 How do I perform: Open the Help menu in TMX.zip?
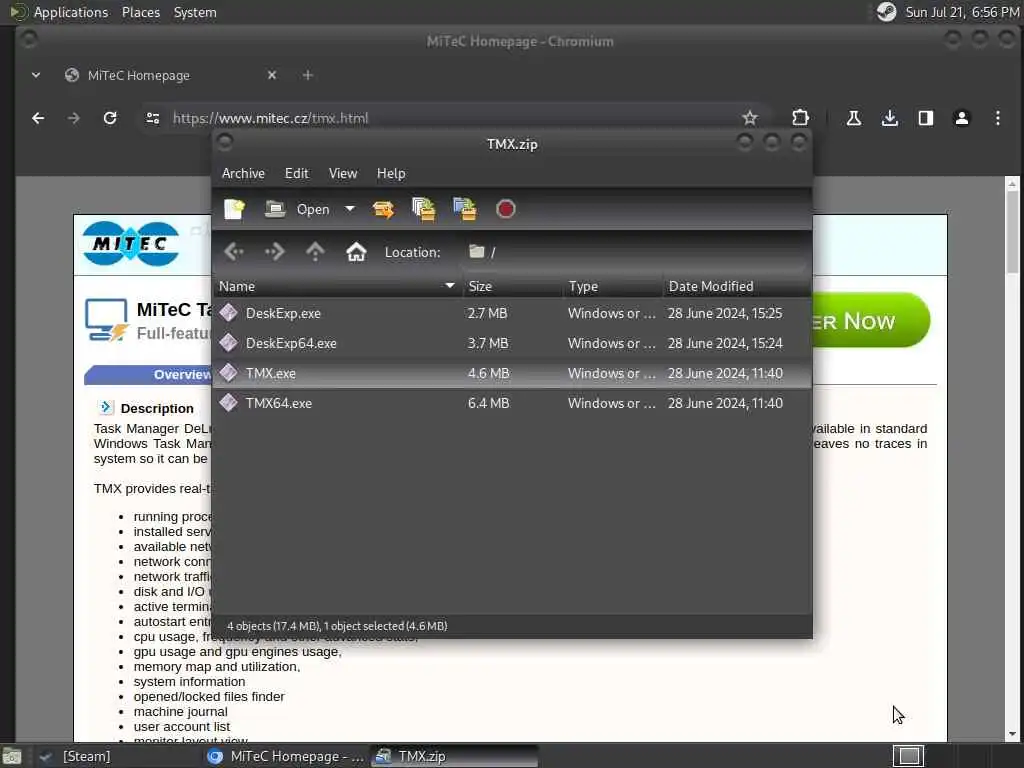pyautogui.click(x=391, y=174)
